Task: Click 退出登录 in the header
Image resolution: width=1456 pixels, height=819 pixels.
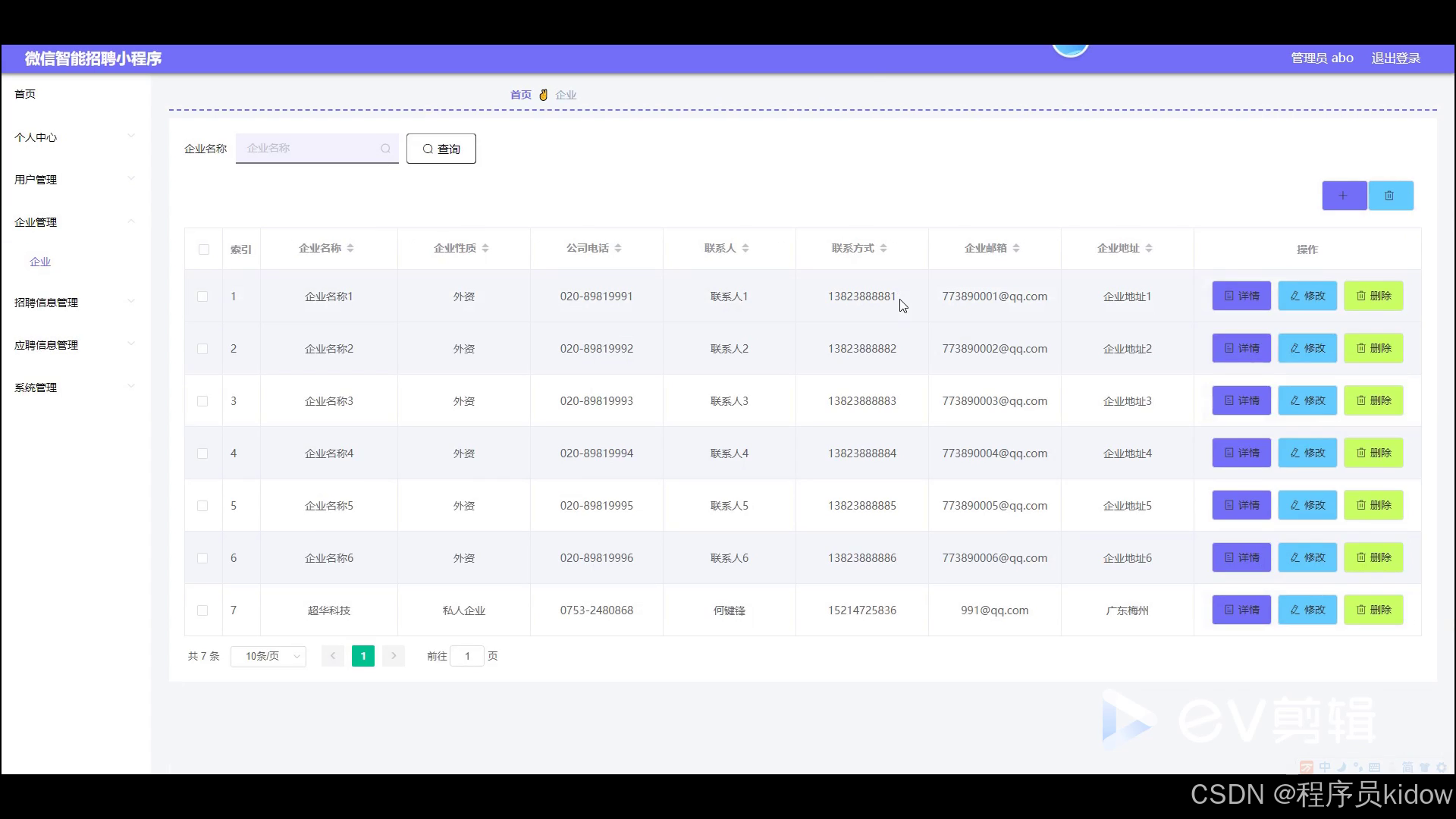Action: point(1395,58)
